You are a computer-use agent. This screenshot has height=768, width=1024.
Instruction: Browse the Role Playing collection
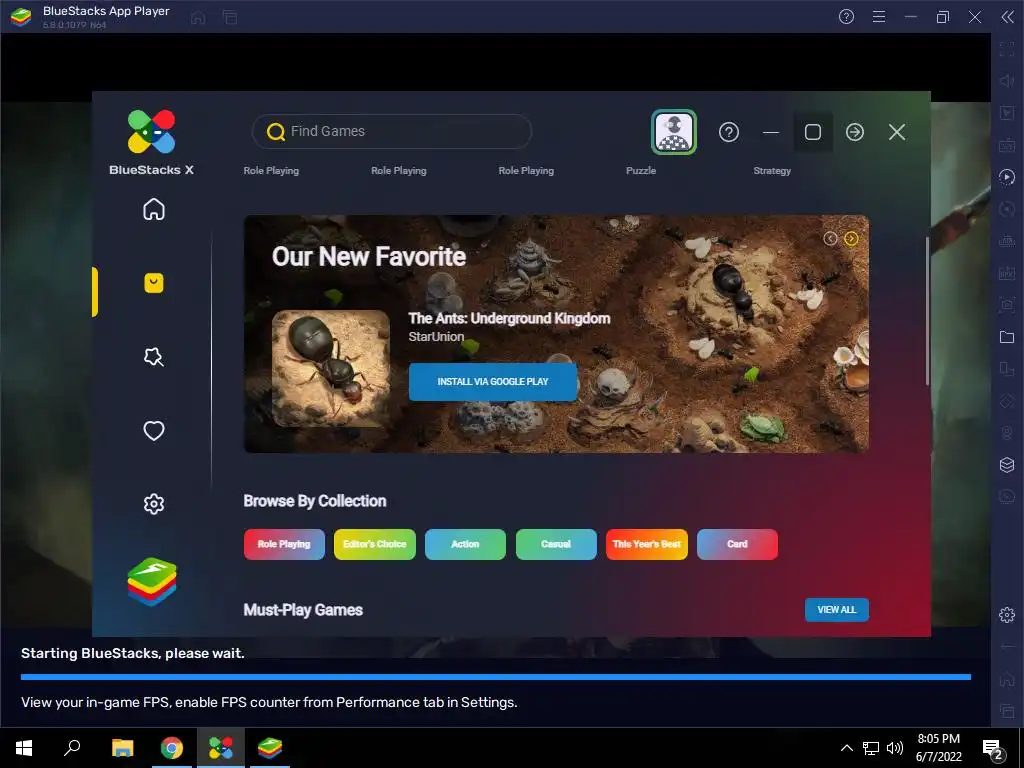tap(284, 544)
